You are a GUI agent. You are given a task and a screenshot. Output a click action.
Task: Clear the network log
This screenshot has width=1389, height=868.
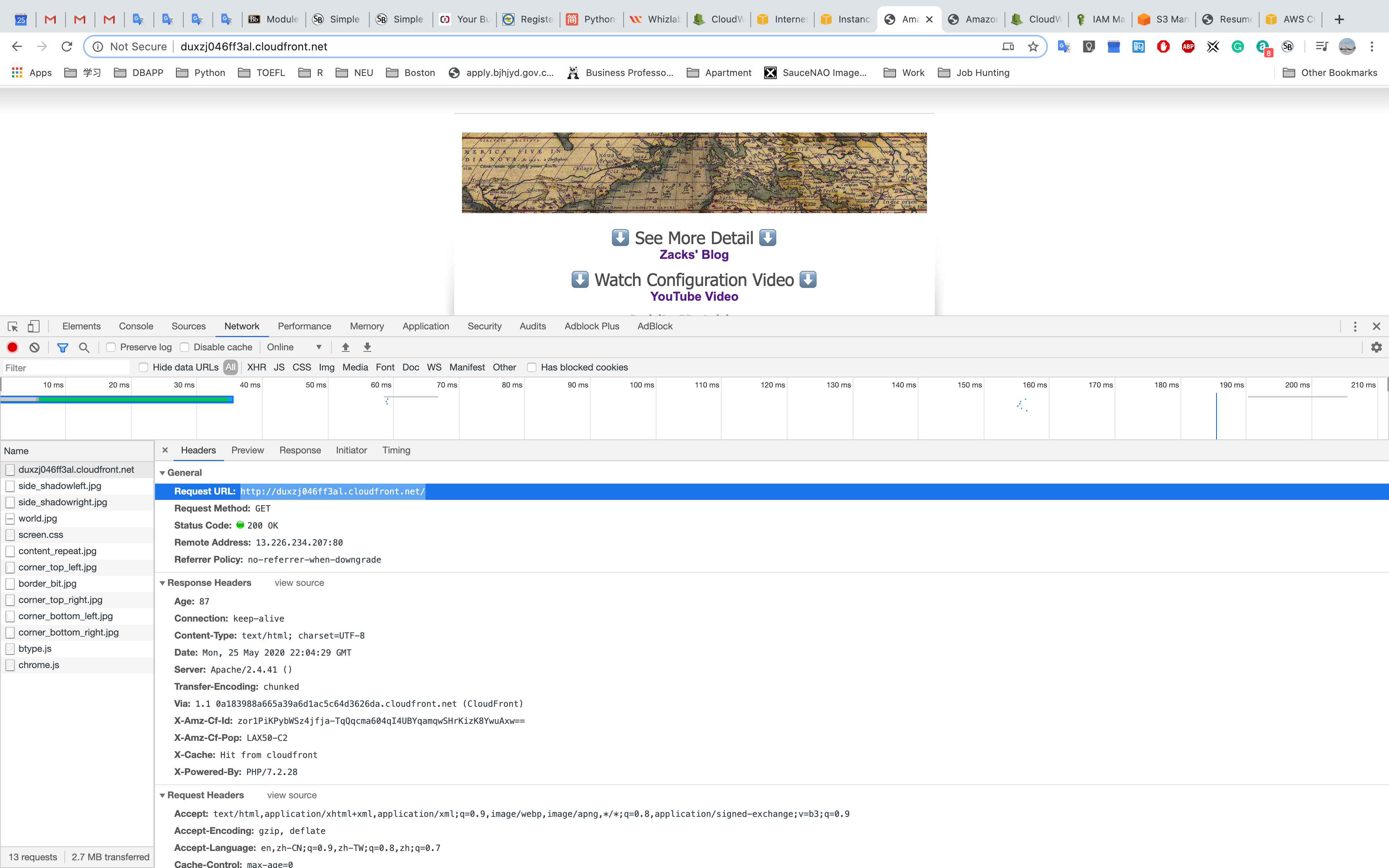pyautogui.click(x=34, y=347)
